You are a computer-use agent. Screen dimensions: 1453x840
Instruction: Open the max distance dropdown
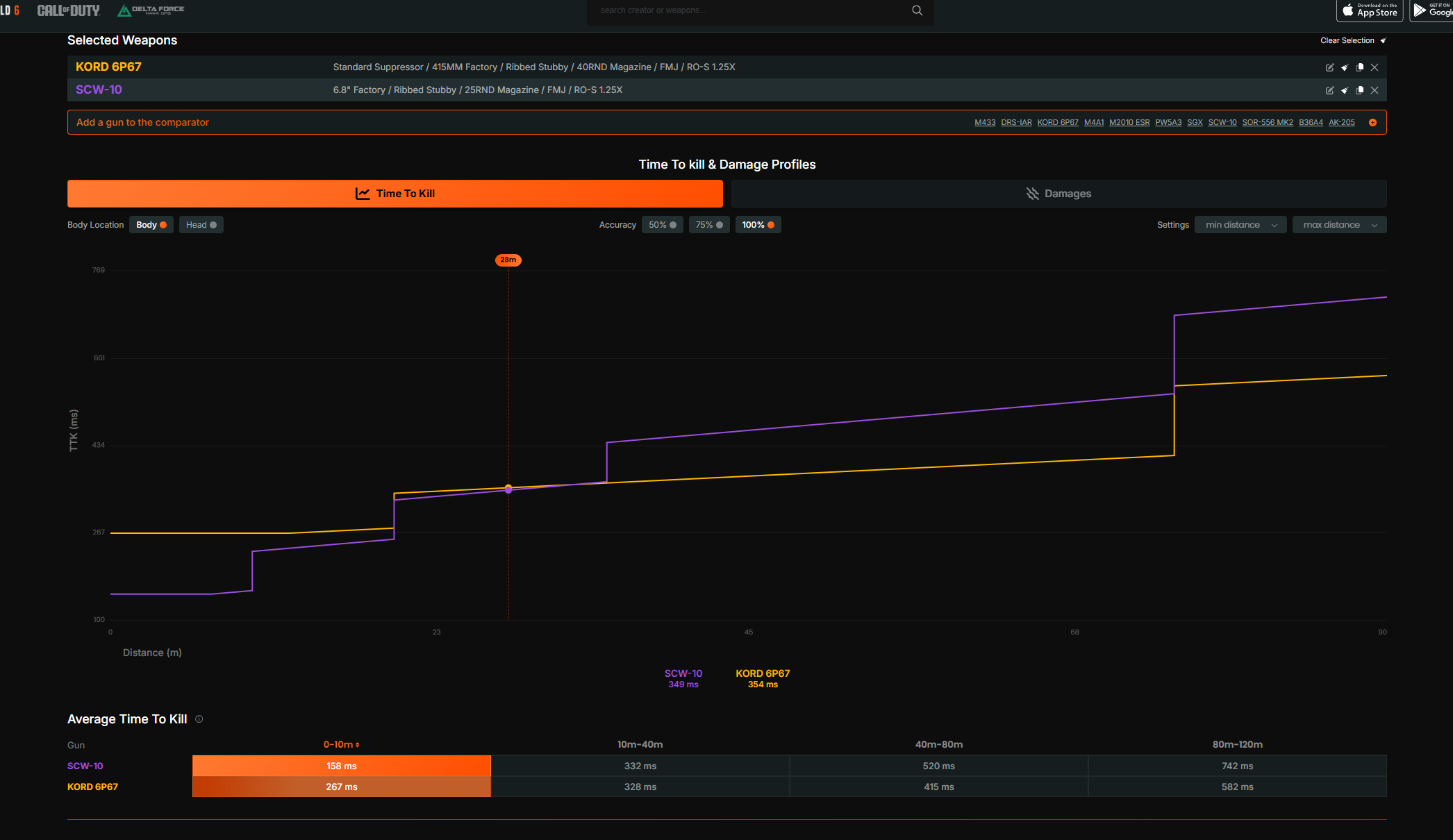[x=1338, y=225]
